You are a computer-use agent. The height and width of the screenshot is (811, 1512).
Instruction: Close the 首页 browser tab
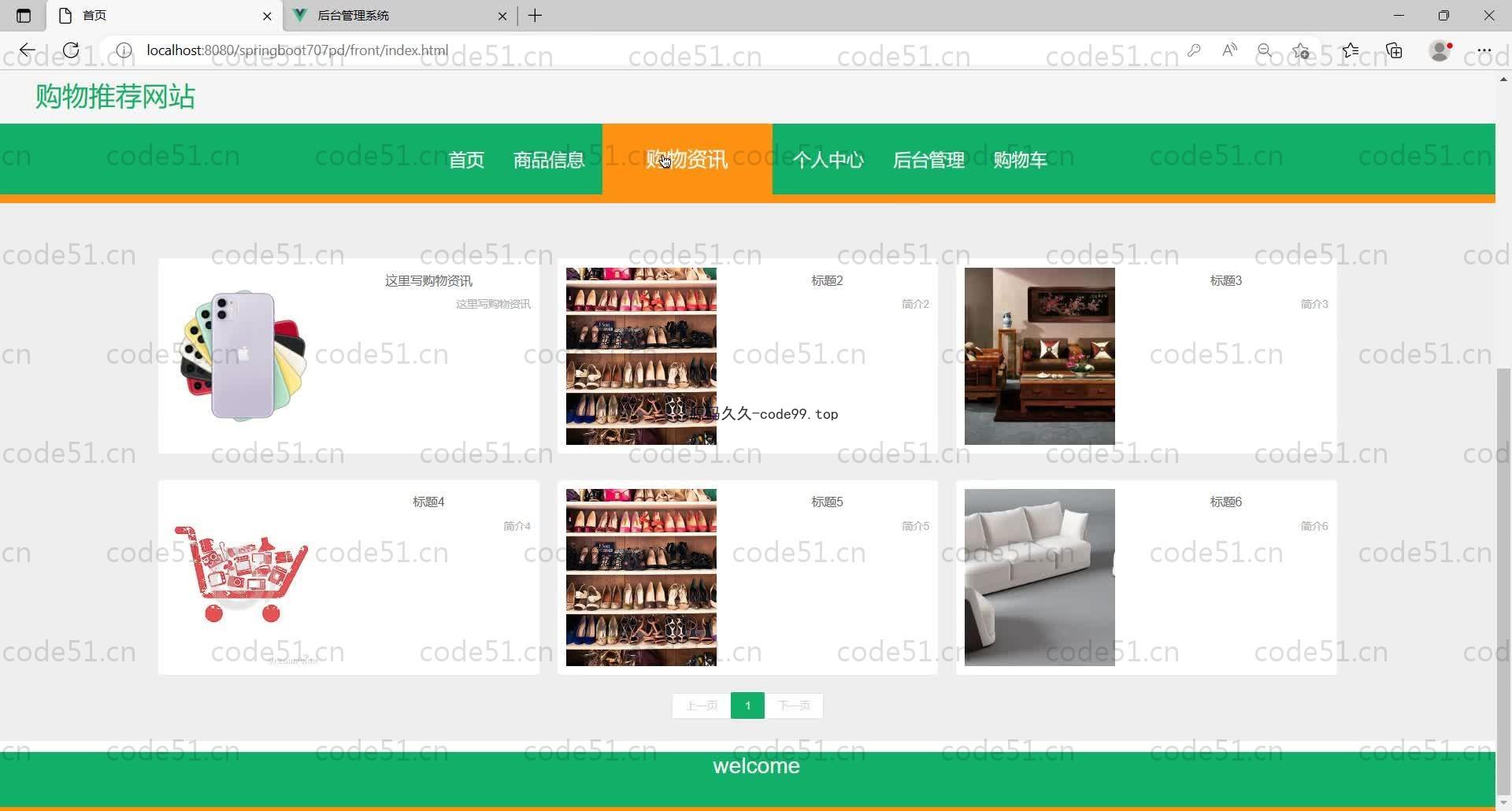(x=267, y=16)
